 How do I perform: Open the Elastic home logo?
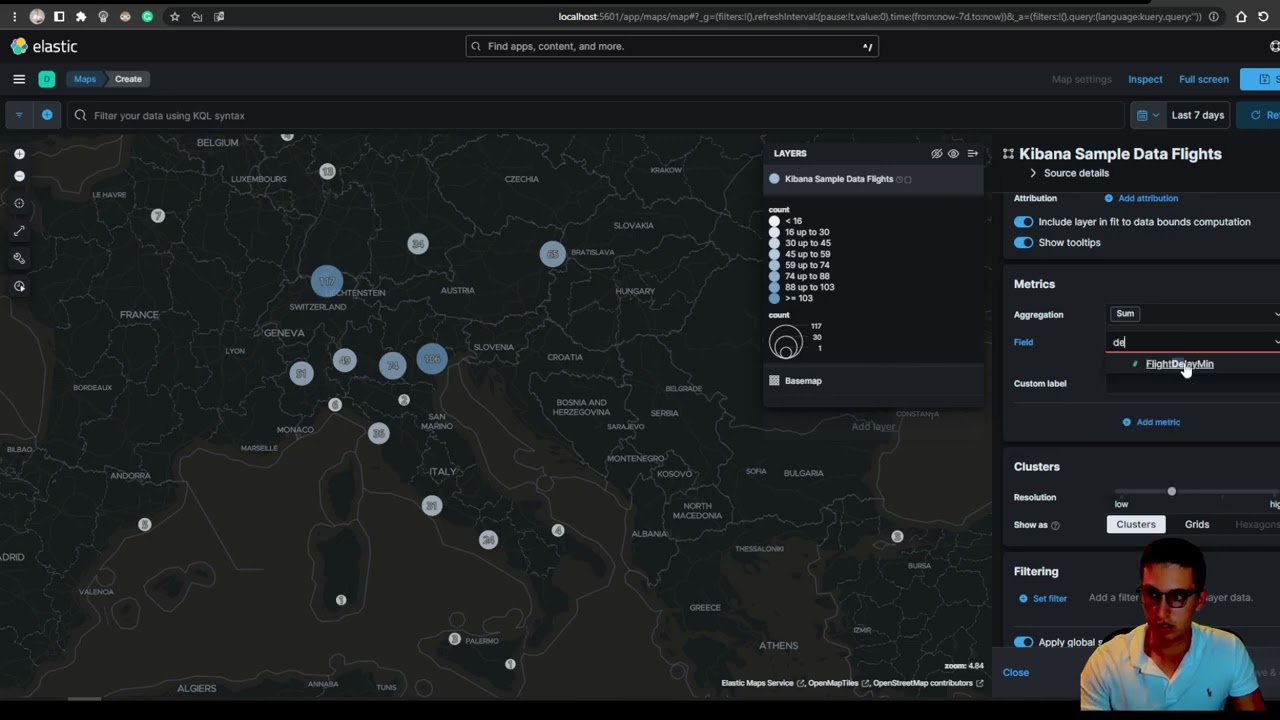[44, 46]
